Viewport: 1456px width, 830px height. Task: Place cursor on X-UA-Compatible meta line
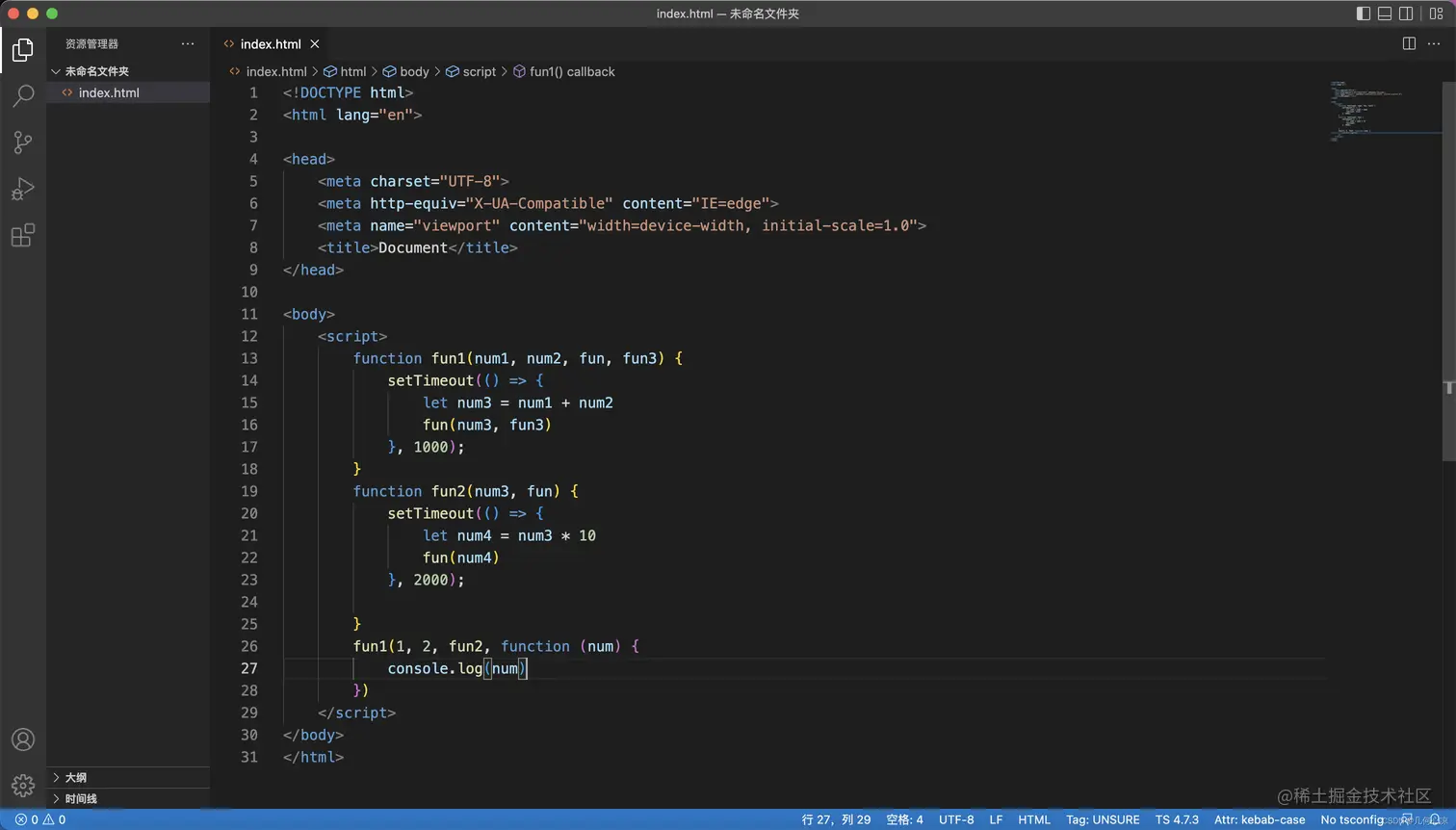(x=548, y=203)
